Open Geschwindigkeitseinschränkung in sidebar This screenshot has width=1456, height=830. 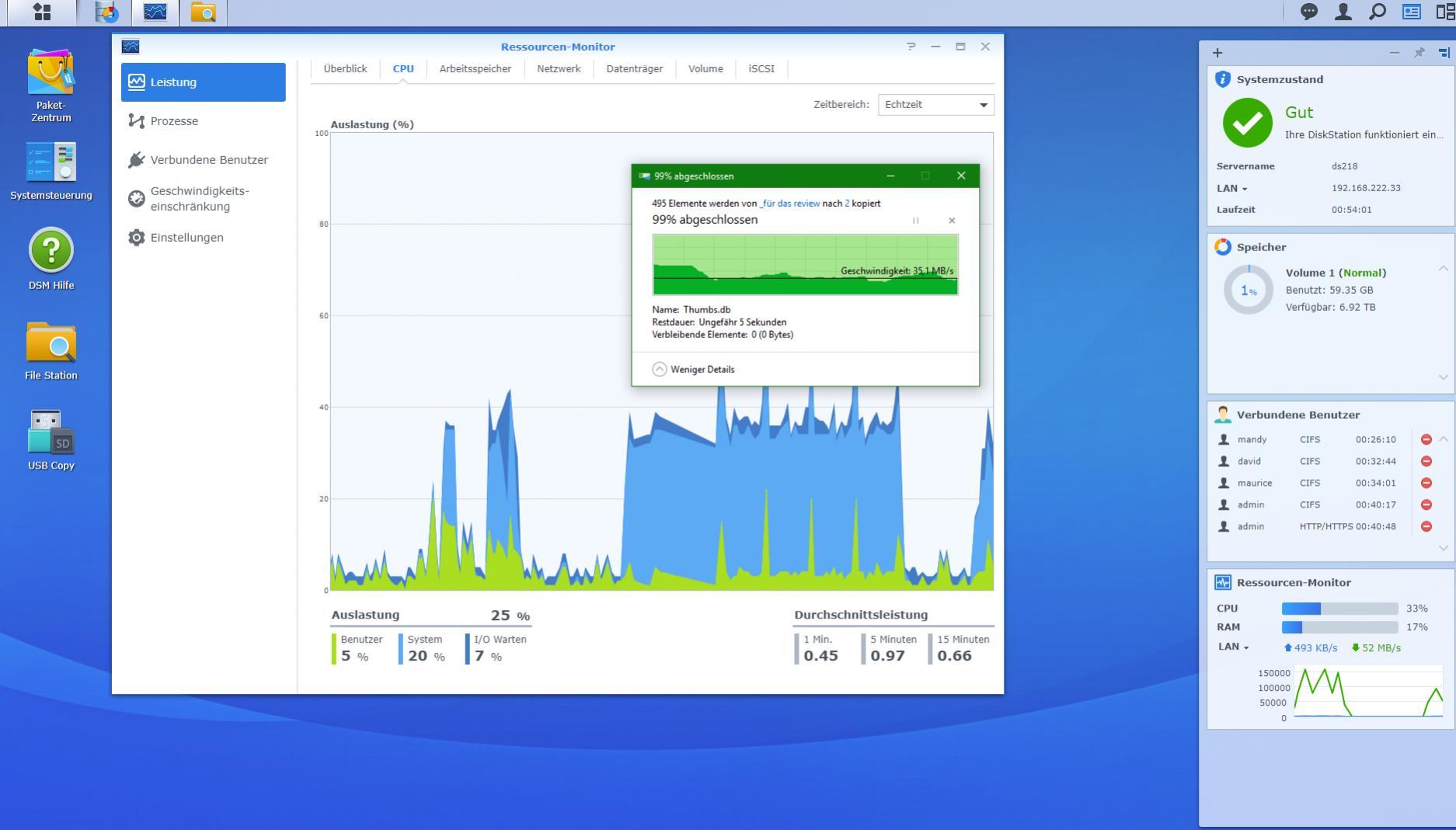[204, 199]
